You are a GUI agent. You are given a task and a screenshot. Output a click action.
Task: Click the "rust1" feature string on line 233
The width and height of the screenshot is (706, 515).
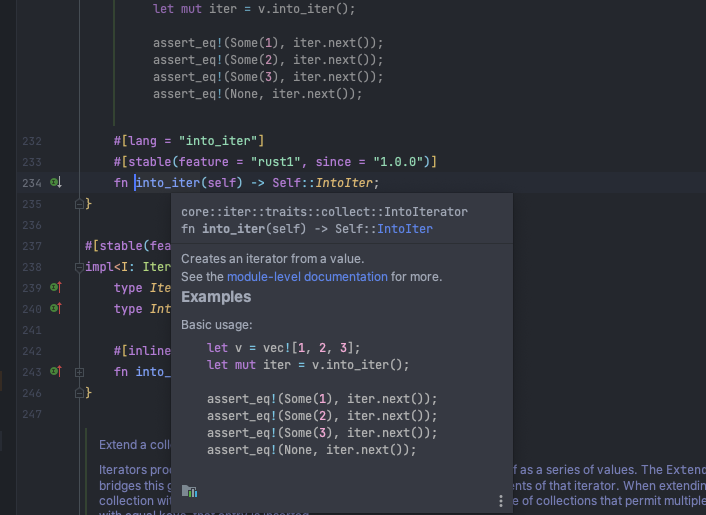click(276, 162)
